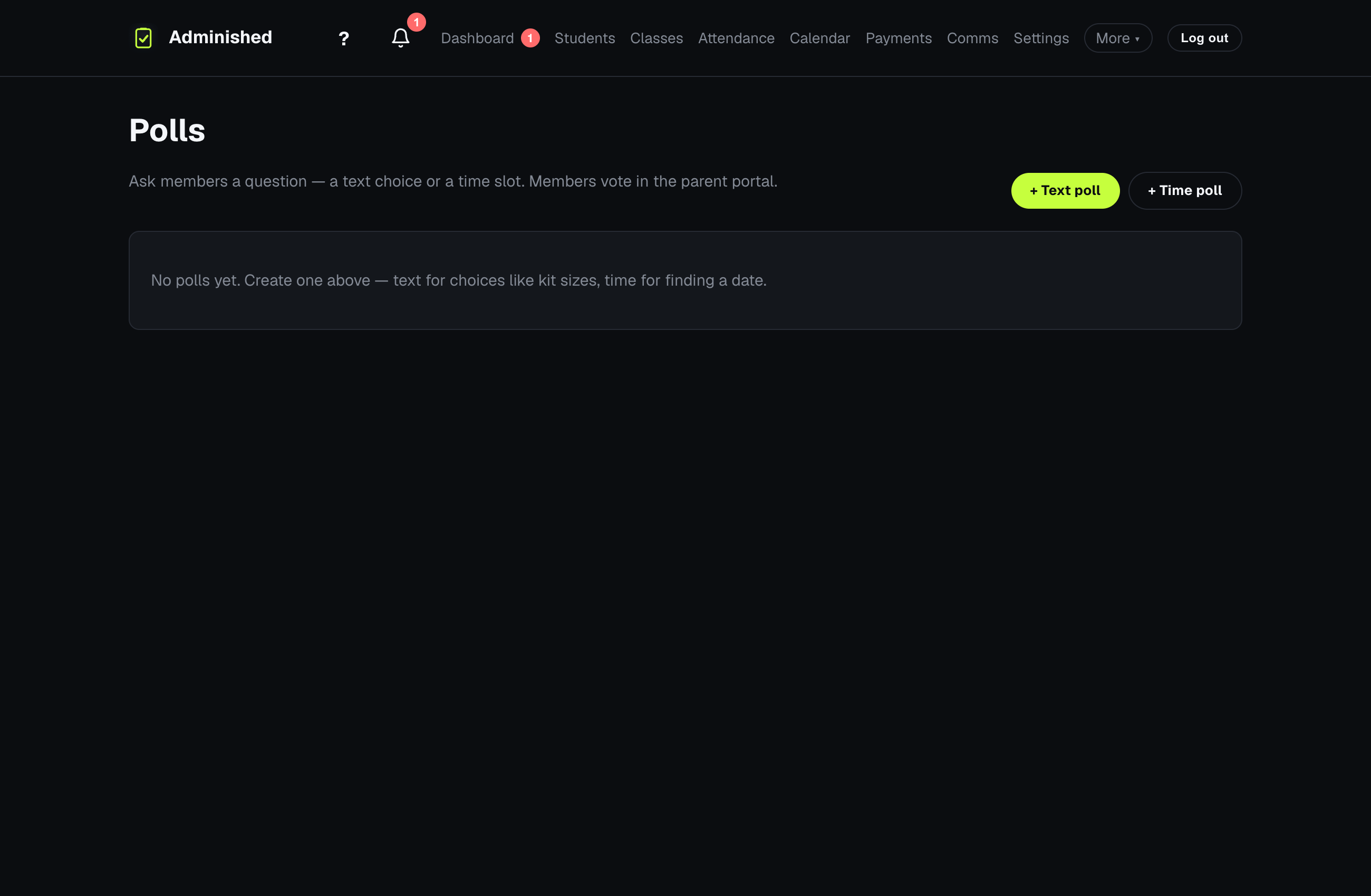Open notifications with the bell icon
This screenshot has width=1371, height=896.
(401, 38)
